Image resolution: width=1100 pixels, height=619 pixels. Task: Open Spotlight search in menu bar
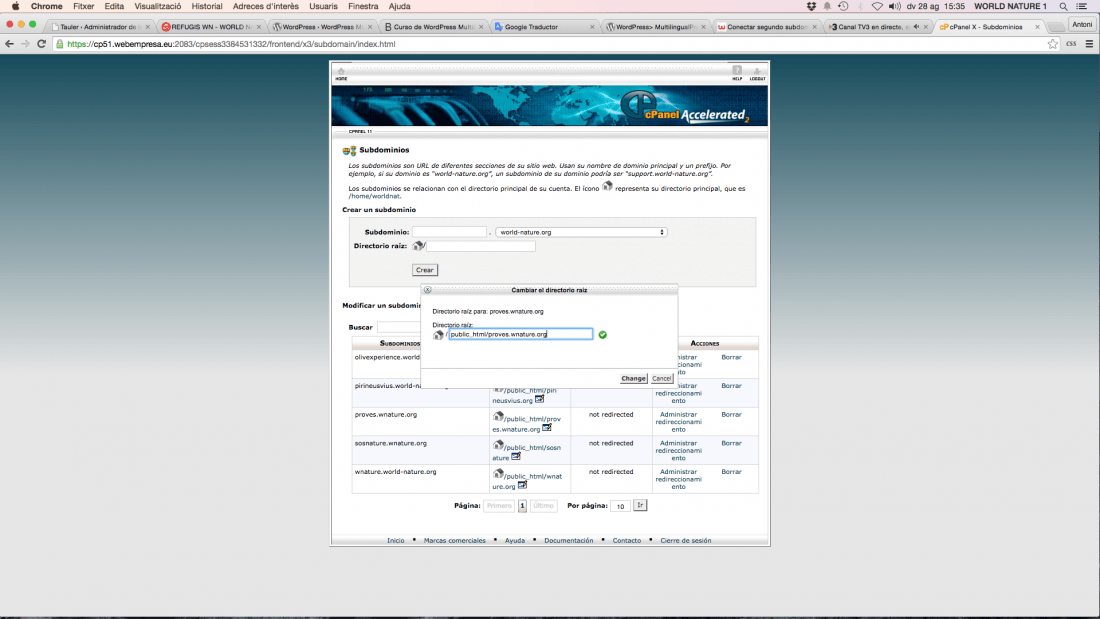click(x=1064, y=6)
